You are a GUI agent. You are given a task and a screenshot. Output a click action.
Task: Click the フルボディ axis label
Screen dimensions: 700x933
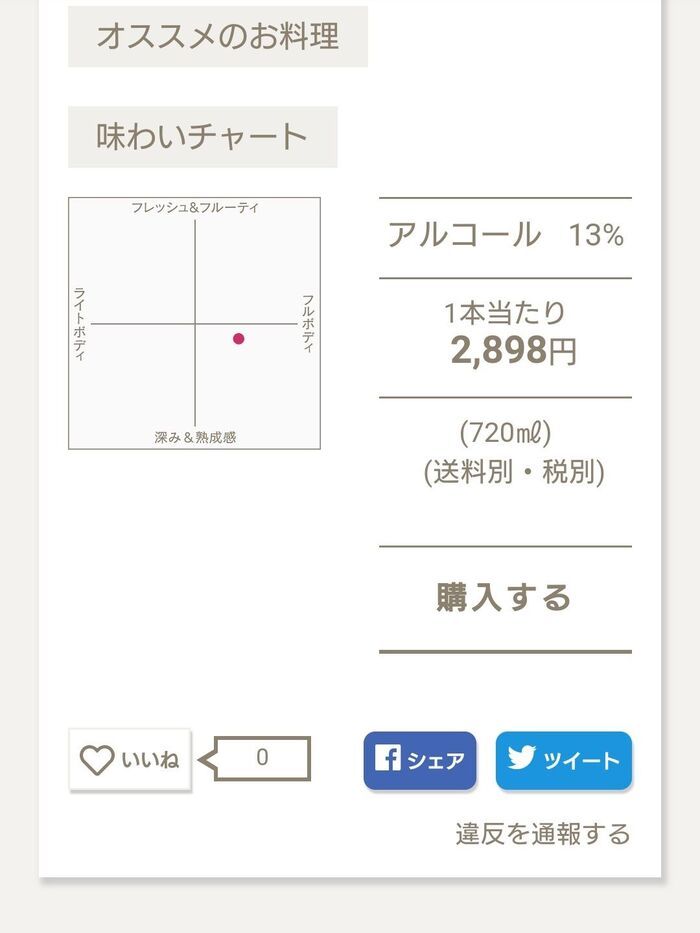point(308,323)
